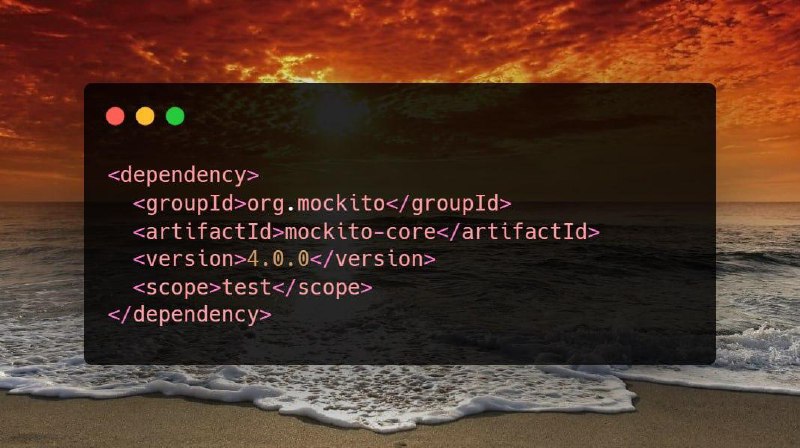
Task: Click the org.mockito group value
Action: coord(316,204)
